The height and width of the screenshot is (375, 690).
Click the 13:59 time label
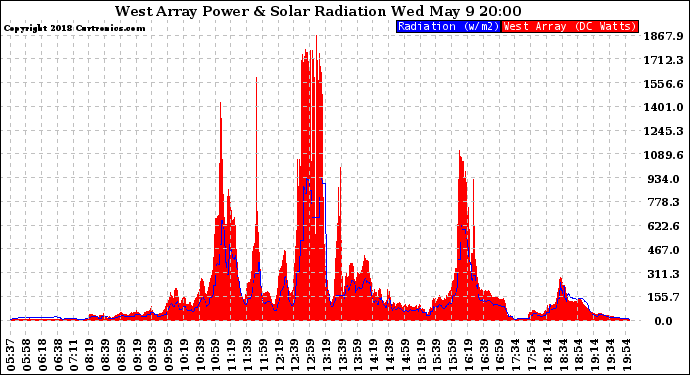click(358, 355)
